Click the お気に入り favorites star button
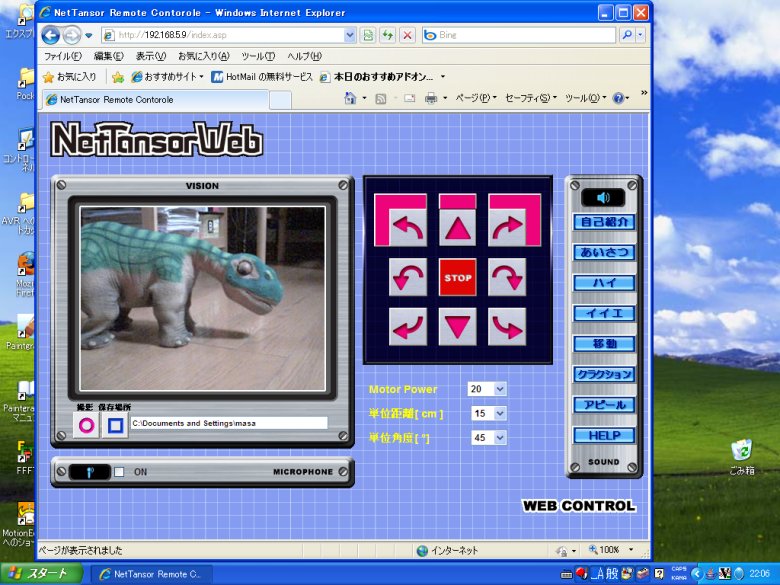 click(x=70, y=77)
